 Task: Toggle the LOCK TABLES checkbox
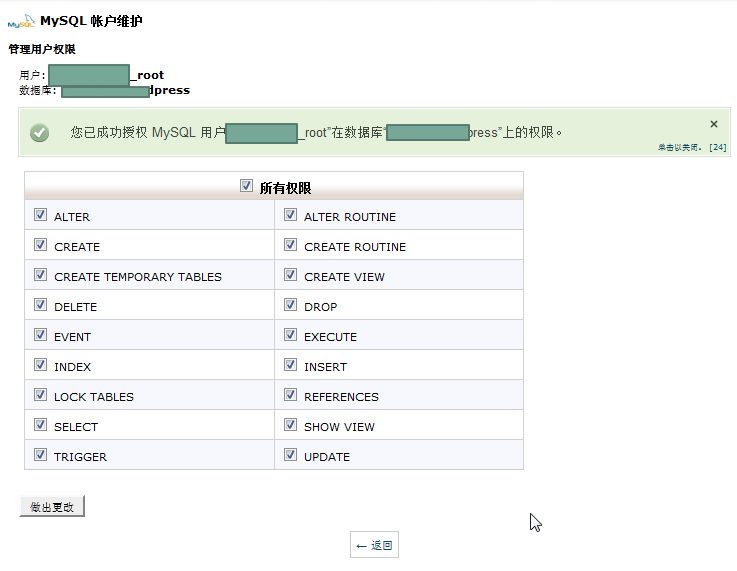40,395
